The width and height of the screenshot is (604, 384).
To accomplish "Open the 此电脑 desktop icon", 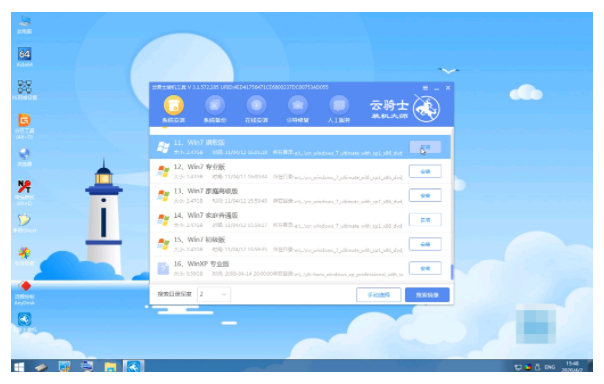I will point(25,24).
